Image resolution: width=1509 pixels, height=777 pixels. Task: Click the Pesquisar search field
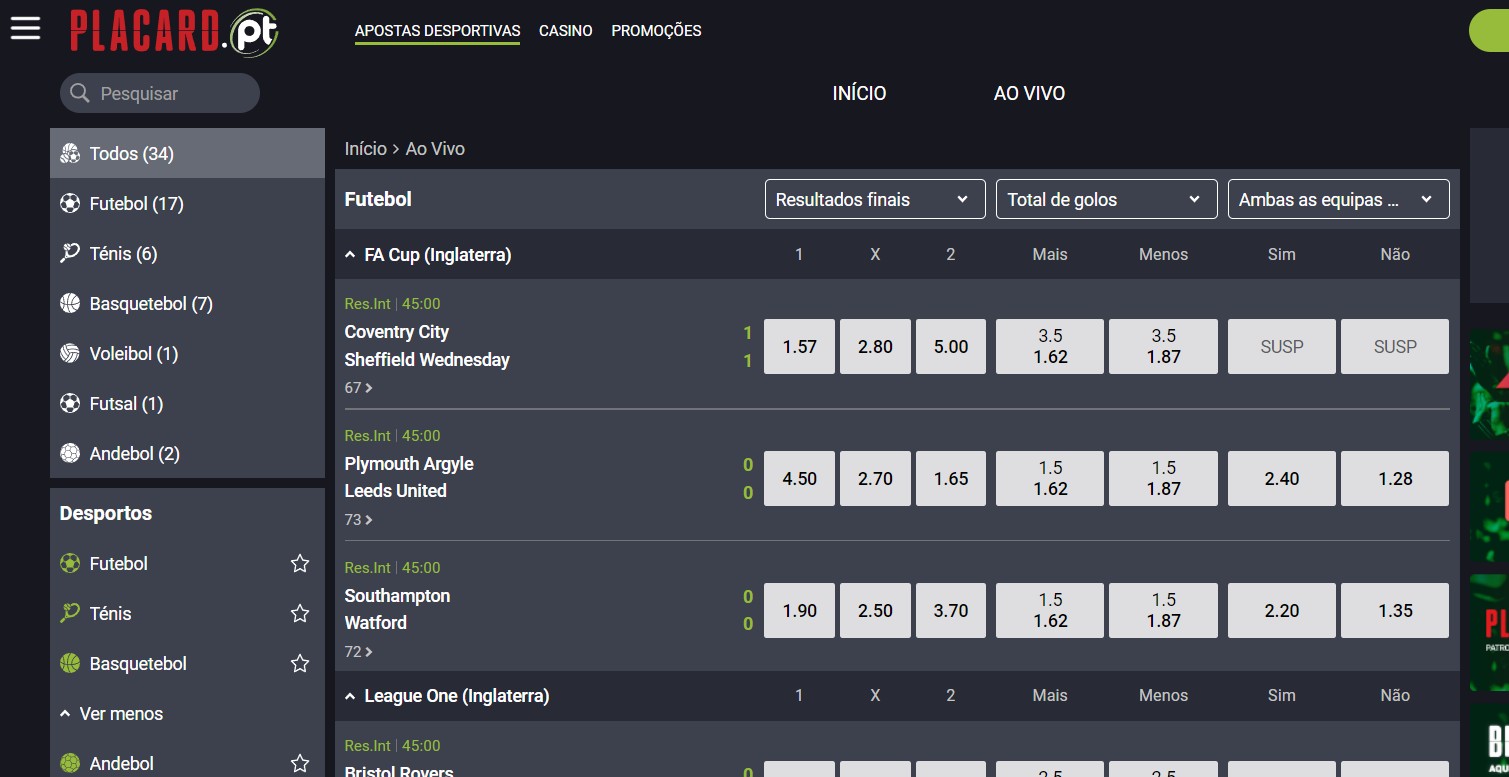tap(160, 93)
